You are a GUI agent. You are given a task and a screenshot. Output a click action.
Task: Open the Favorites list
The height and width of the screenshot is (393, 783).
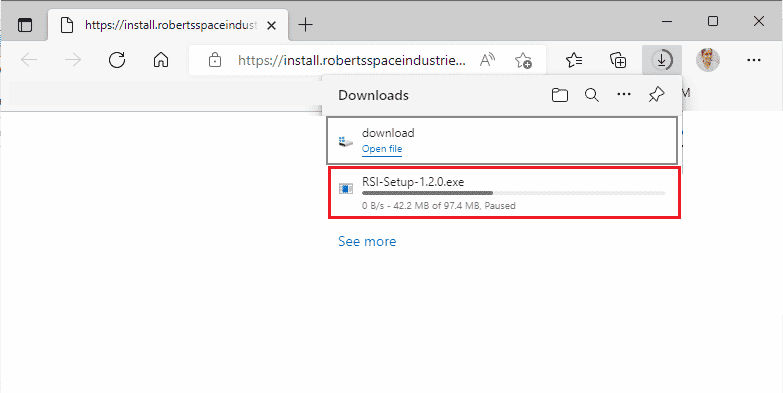574,60
